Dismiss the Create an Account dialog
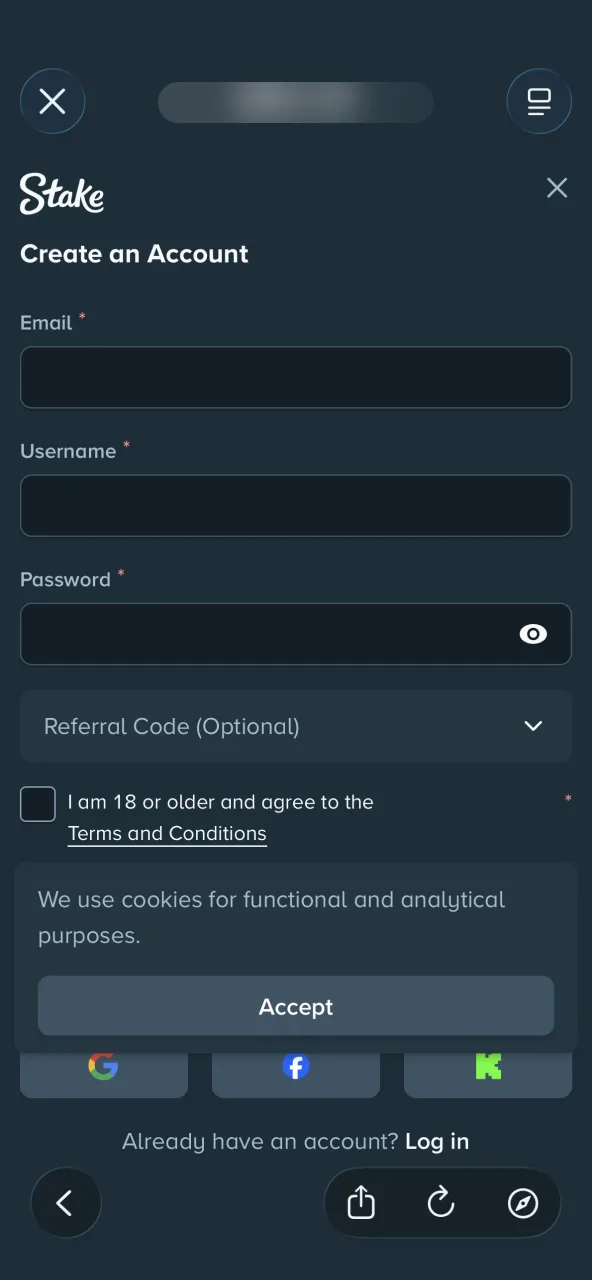592x1280 pixels. [557, 188]
